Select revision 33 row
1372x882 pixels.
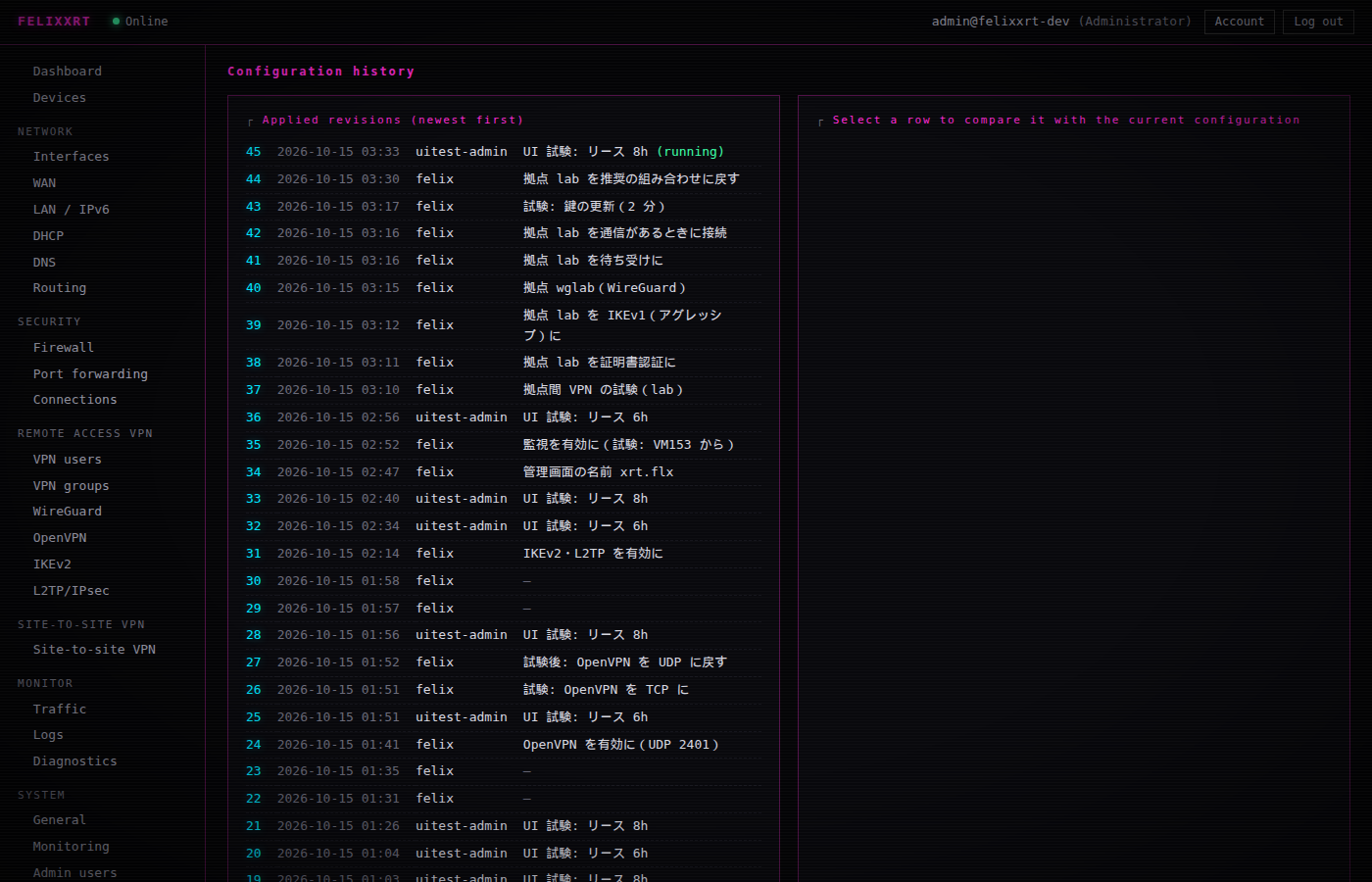click(x=503, y=499)
